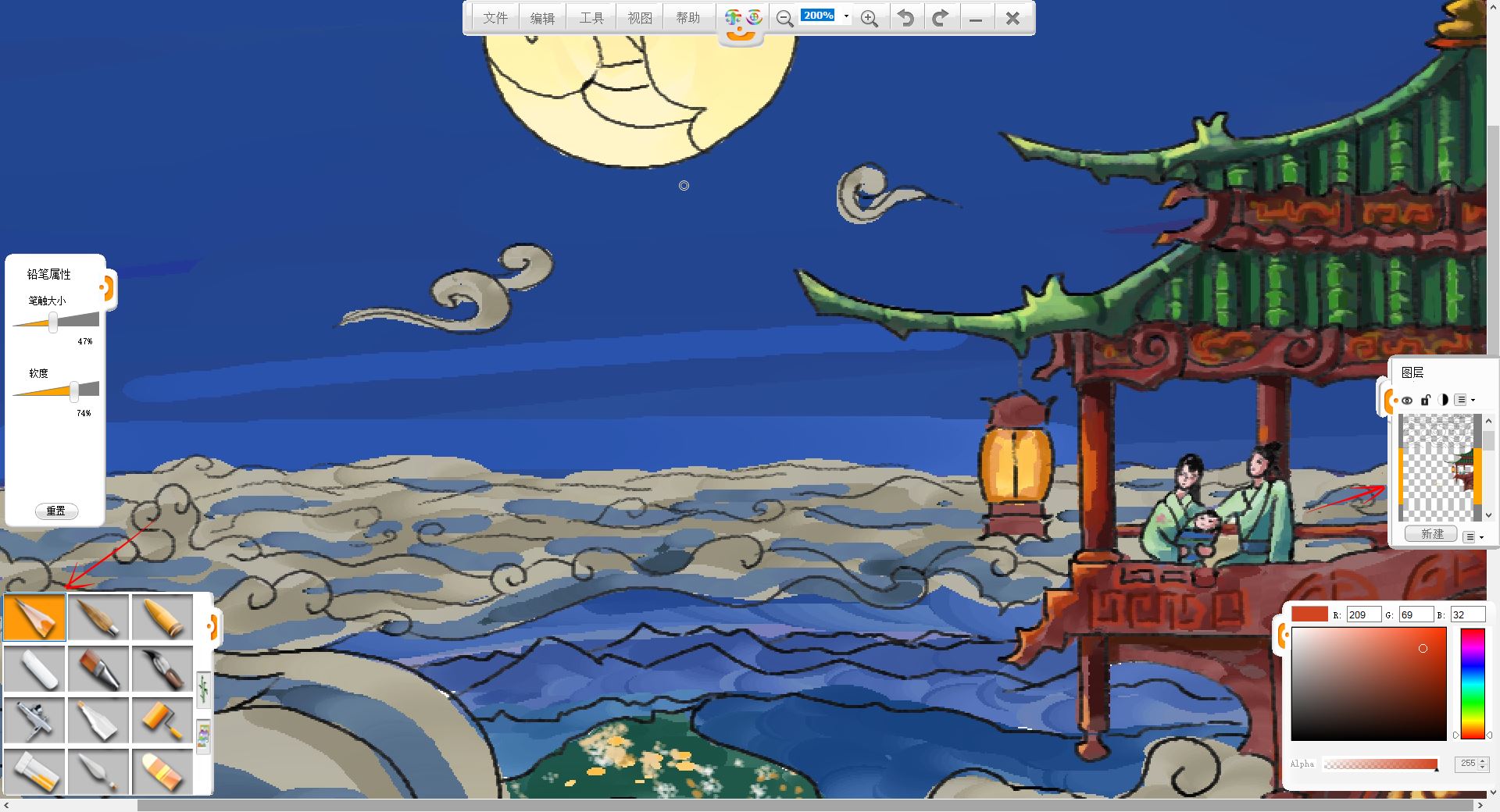Viewport: 1500px width, 812px height.
Task: Toggle layer visibility eye icon
Action: (x=1407, y=400)
